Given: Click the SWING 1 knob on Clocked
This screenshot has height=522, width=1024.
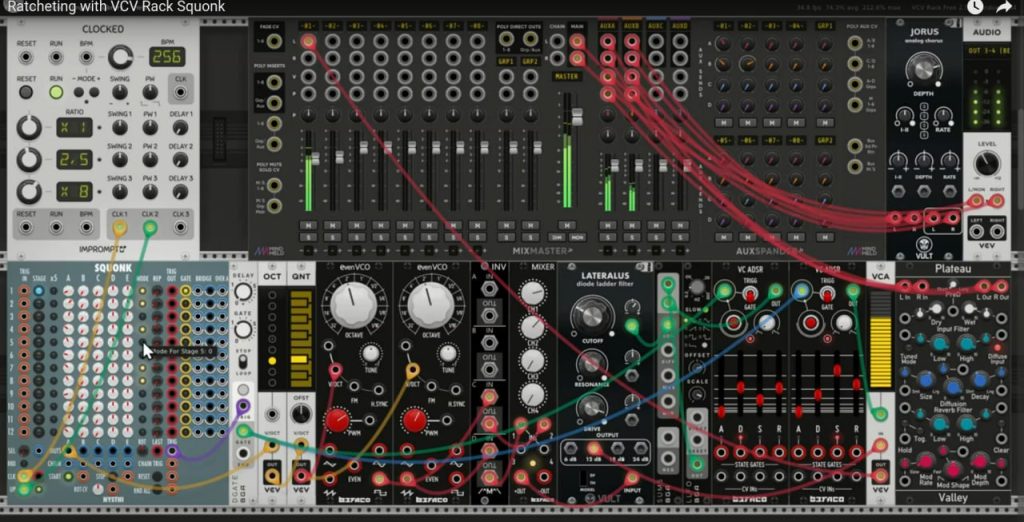Looking at the screenshot, I should point(120,127).
